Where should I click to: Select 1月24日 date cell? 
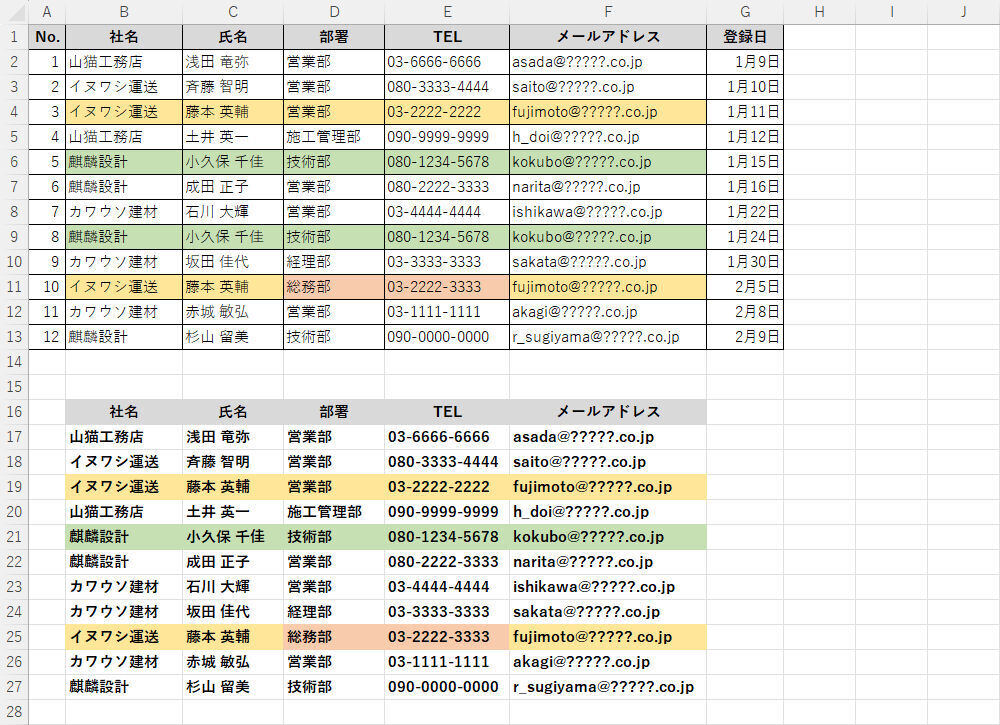745,237
